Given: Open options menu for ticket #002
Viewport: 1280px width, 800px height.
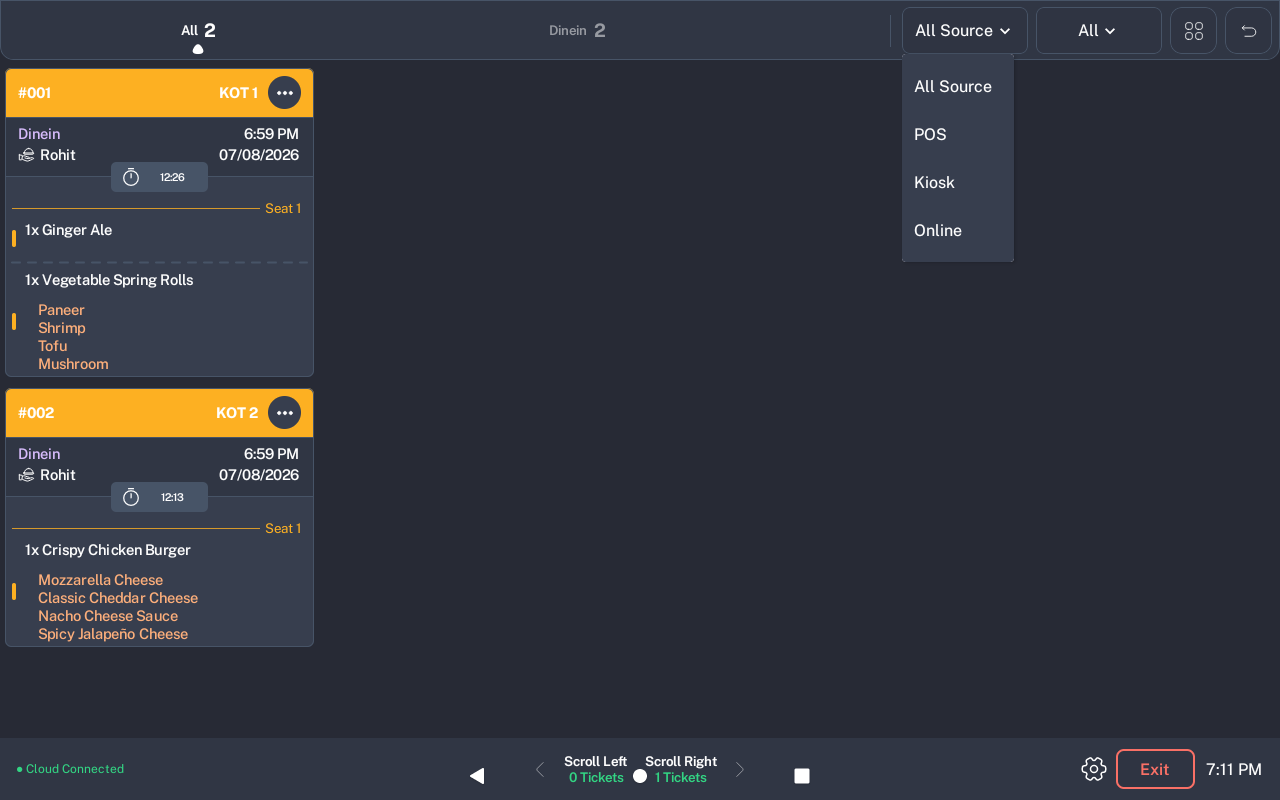Looking at the screenshot, I should (285, 413).
